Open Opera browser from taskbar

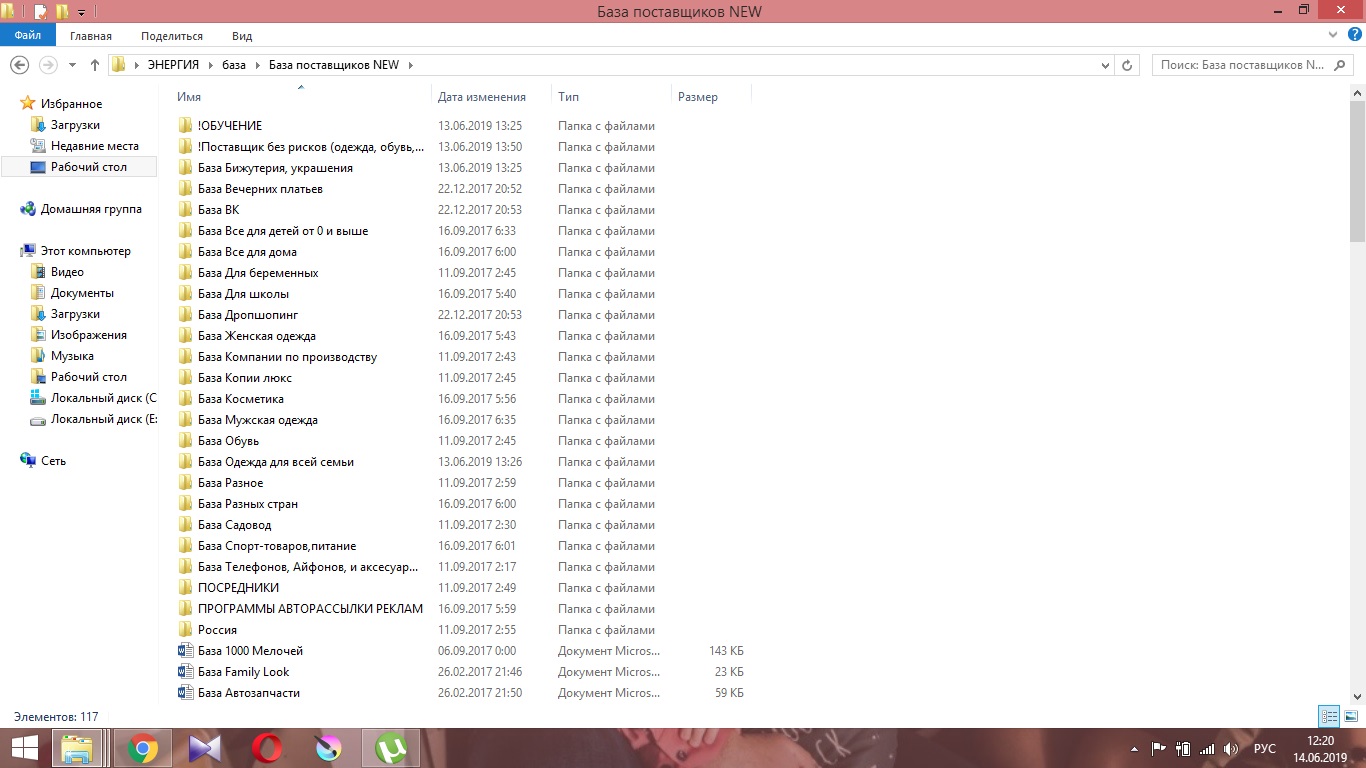click(x=266, y=748)
